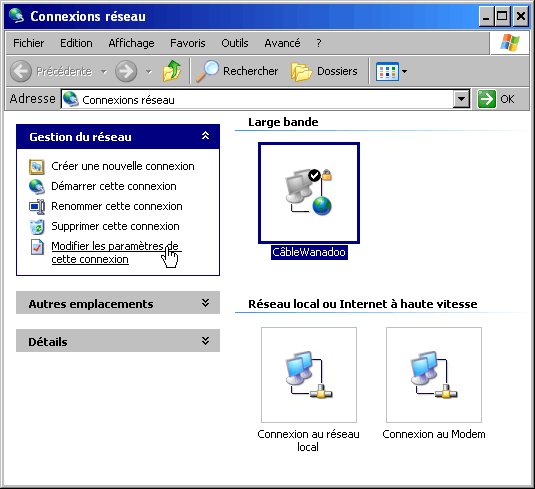Image resolution: width=535 pixels, height=489 pixels.
Task: Open the Avancé menu
Action: [x=282, y=43]
